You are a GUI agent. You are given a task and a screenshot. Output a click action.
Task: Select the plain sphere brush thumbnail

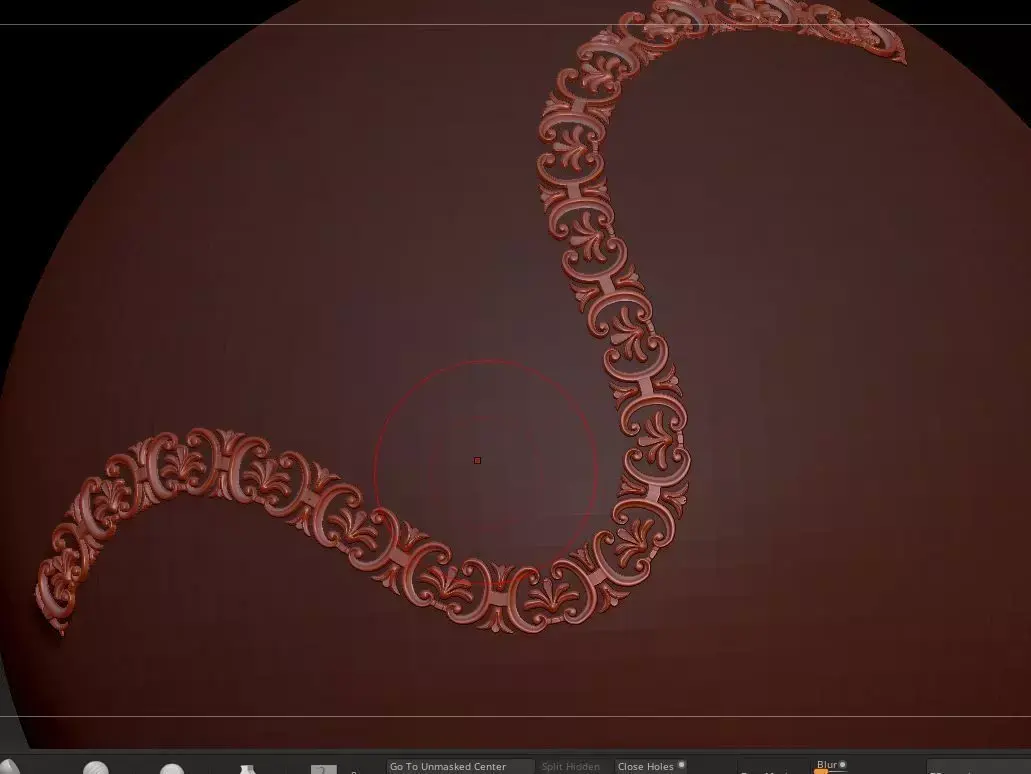(172, 768)
